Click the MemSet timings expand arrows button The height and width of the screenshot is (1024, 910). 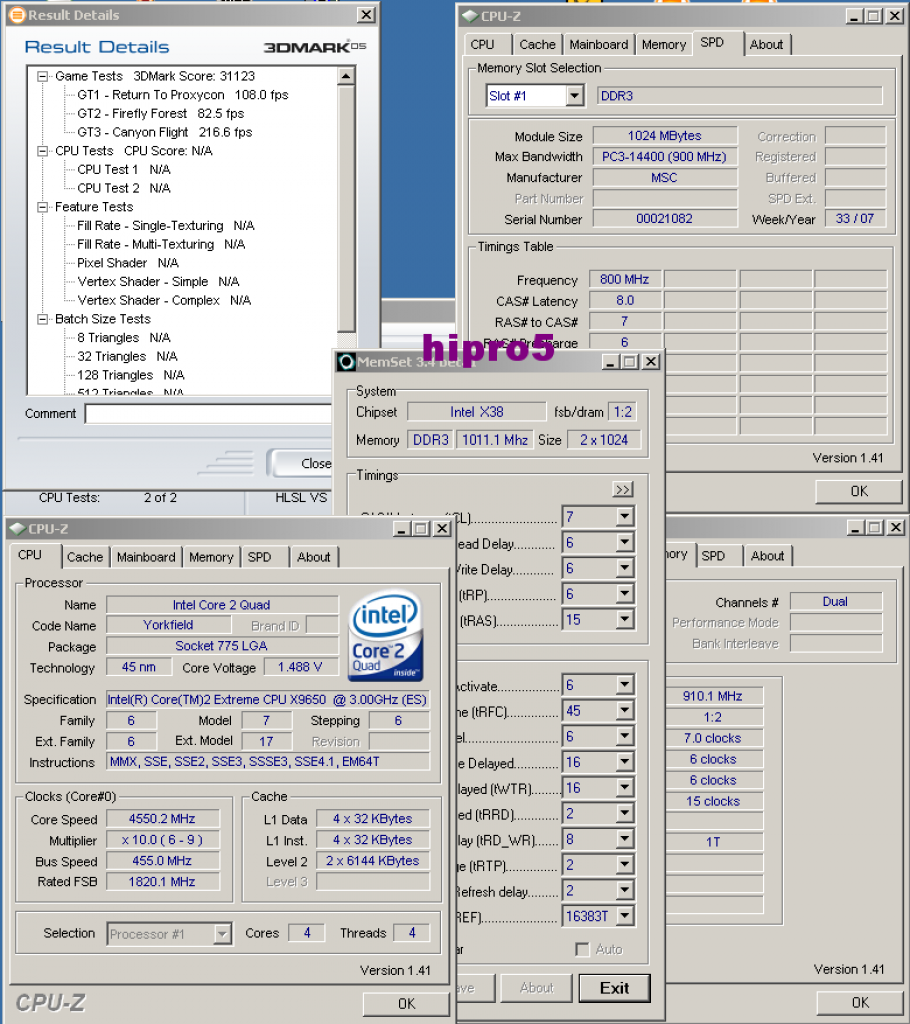[623, 489]
